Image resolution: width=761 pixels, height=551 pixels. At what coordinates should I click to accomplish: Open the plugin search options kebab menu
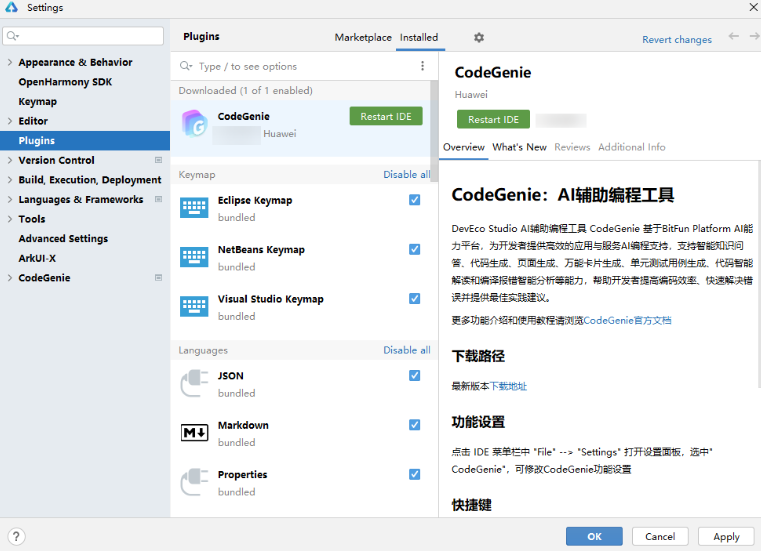pos(422,66)
